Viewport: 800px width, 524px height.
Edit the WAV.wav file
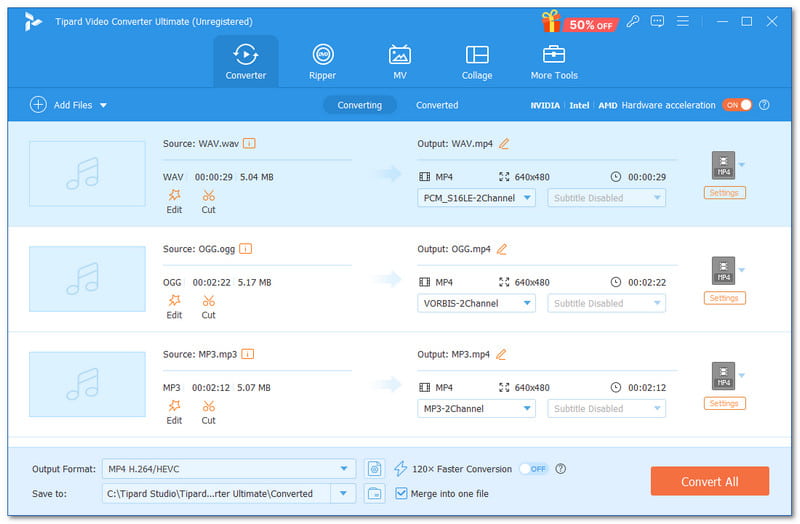(x=174, y=202)
